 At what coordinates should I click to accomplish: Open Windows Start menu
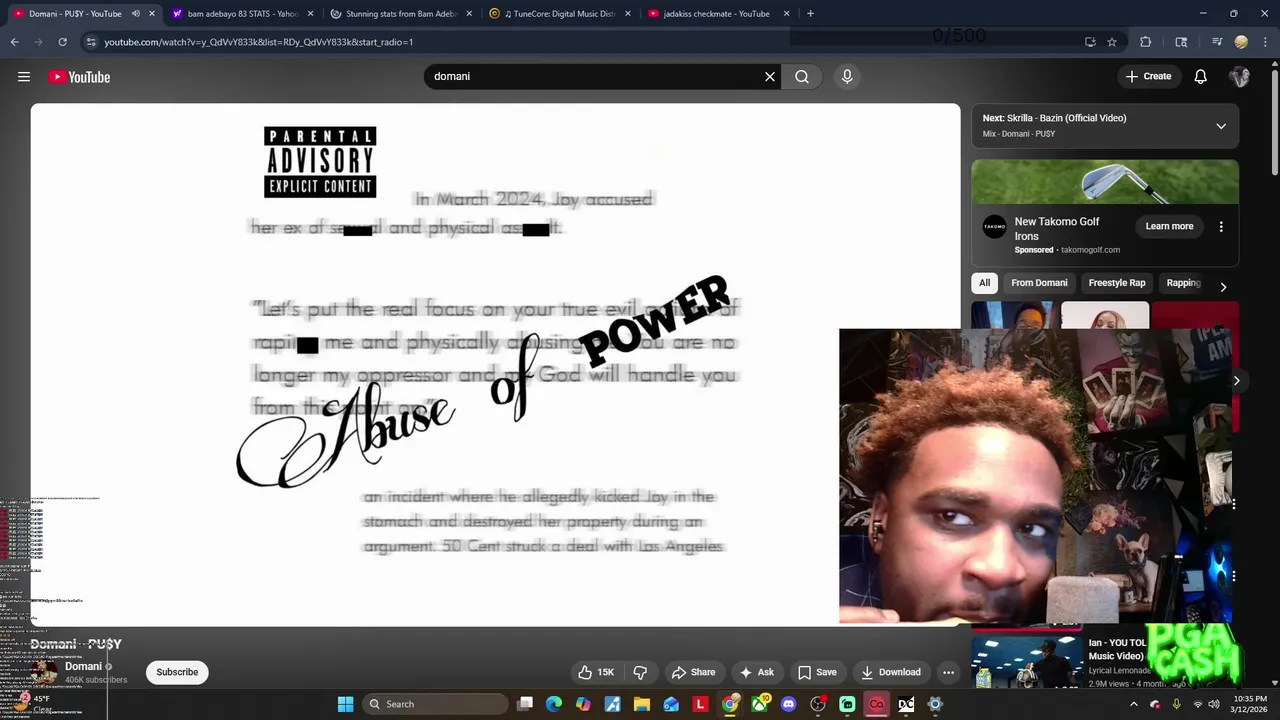(345, 704)
